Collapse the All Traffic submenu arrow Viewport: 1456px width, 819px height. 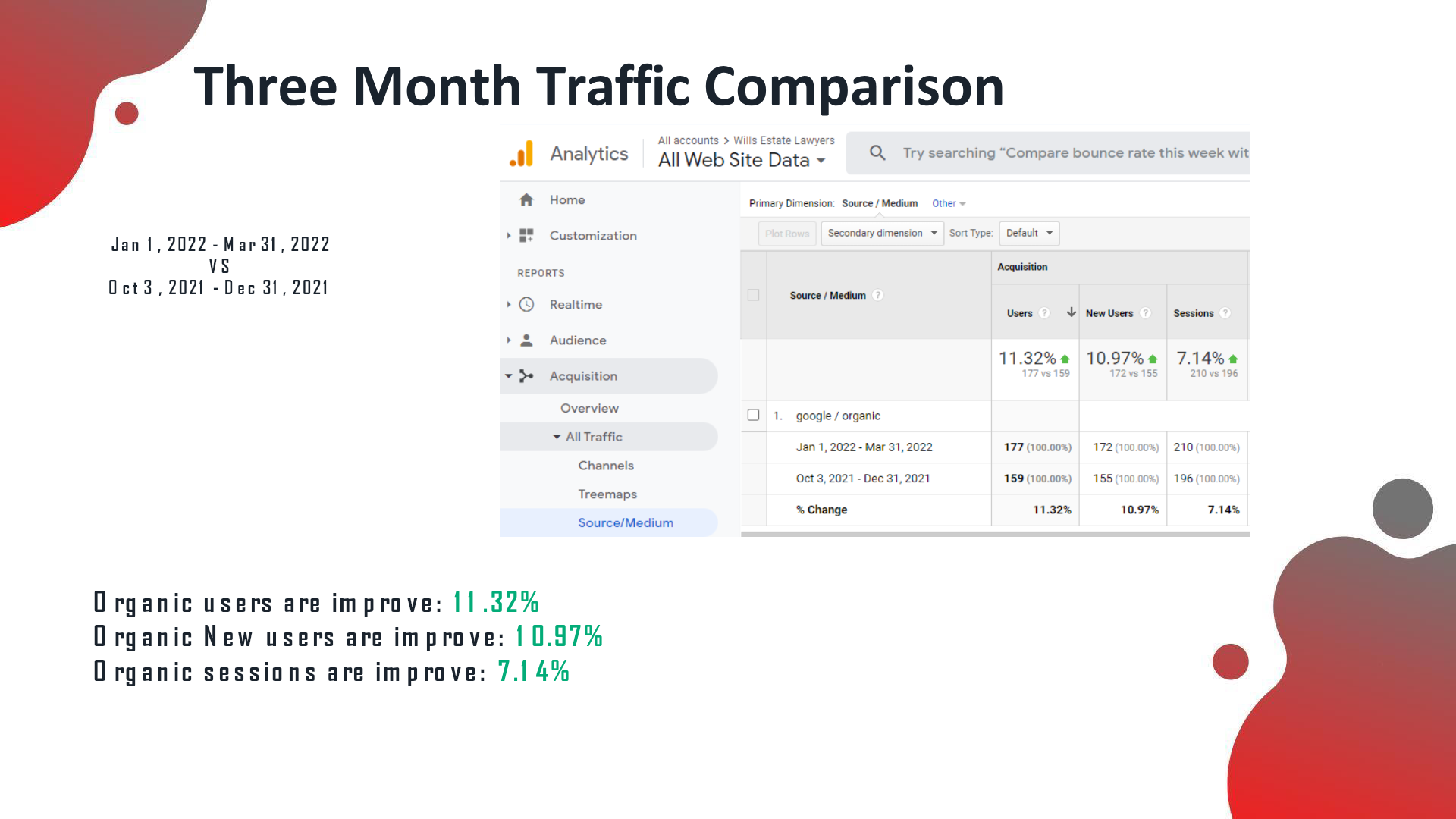point(557,437)
